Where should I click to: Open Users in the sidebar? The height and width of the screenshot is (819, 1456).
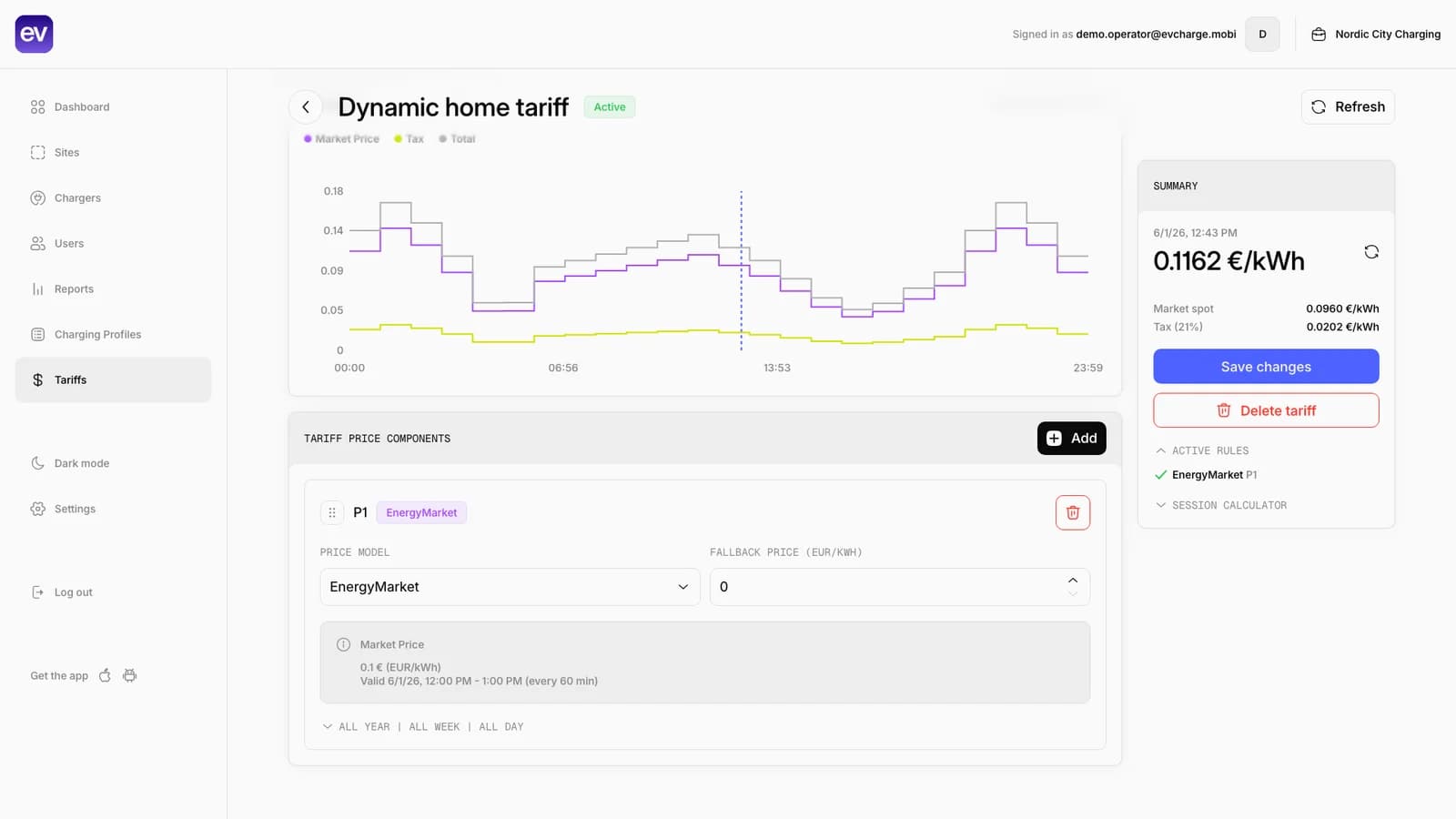[x=113, y=243]
